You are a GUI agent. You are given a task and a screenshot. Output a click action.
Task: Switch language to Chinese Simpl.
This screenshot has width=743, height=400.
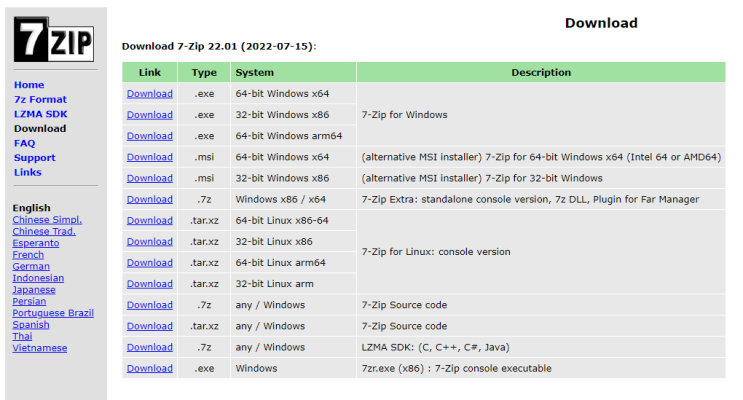point(47,219)
